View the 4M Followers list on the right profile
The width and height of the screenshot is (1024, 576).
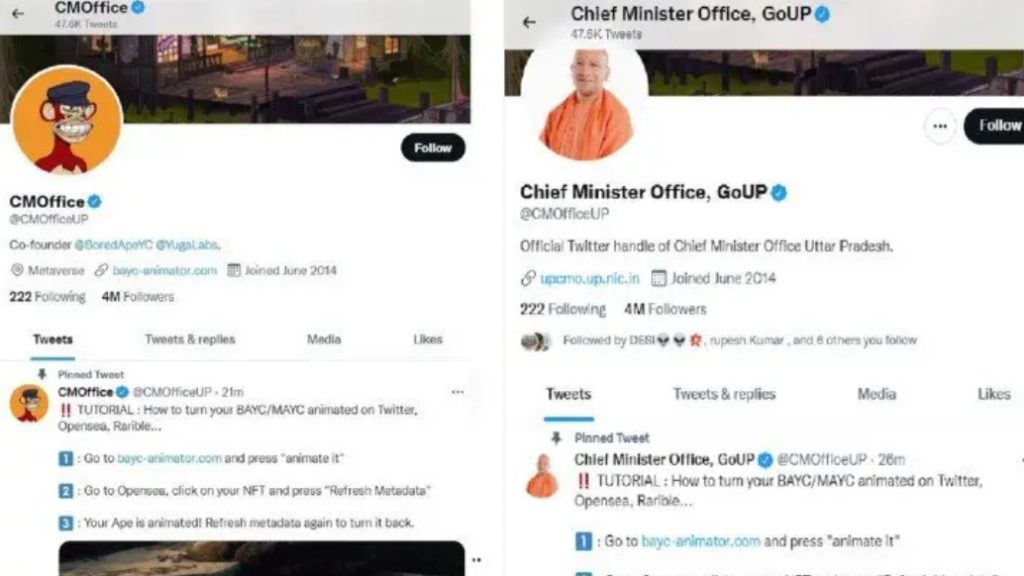coord(665,309)
